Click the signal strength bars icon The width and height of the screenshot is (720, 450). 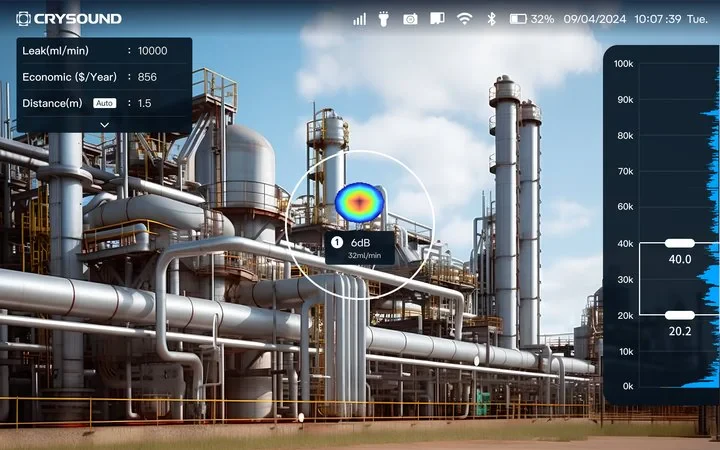point(359,19)
